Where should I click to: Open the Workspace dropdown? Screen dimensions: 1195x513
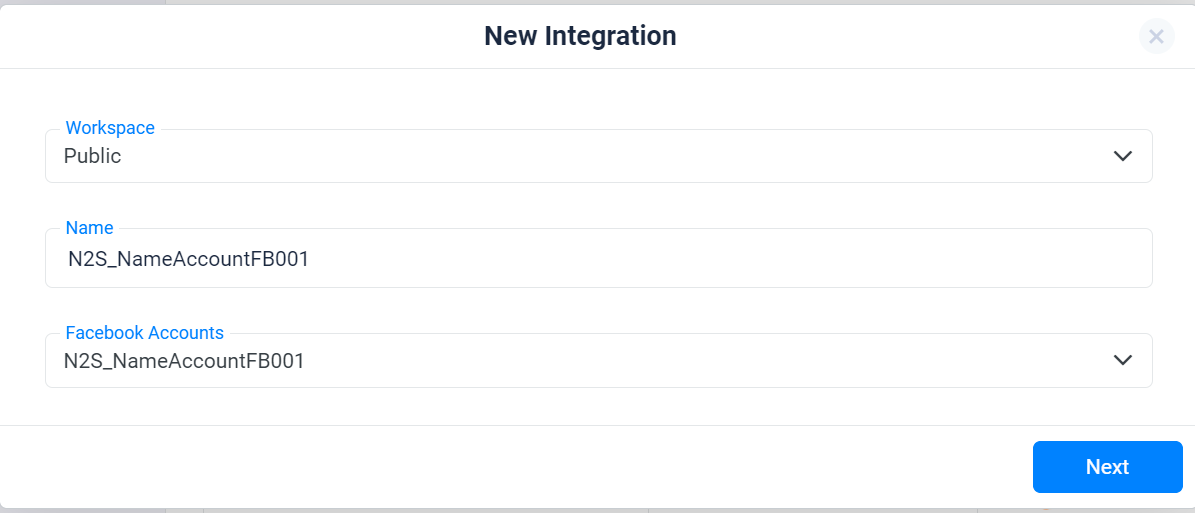click(598, 156)
